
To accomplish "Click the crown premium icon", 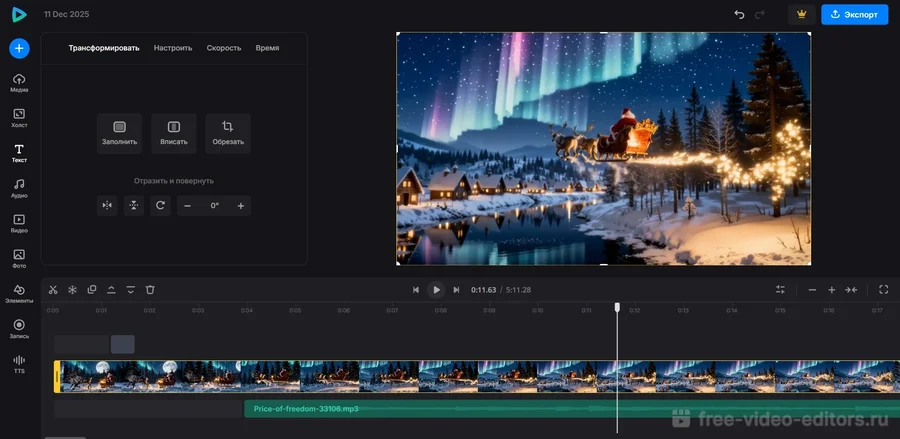I will (802, 14).
